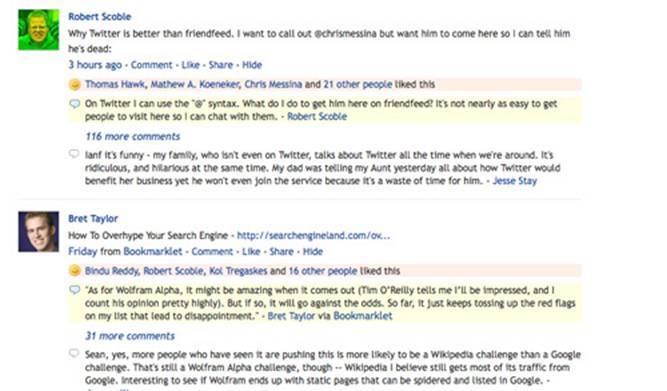This screenshot has width=667, height=391.
Task: Click Robert Scoble's green avatar picture
Action: (38, 30)
